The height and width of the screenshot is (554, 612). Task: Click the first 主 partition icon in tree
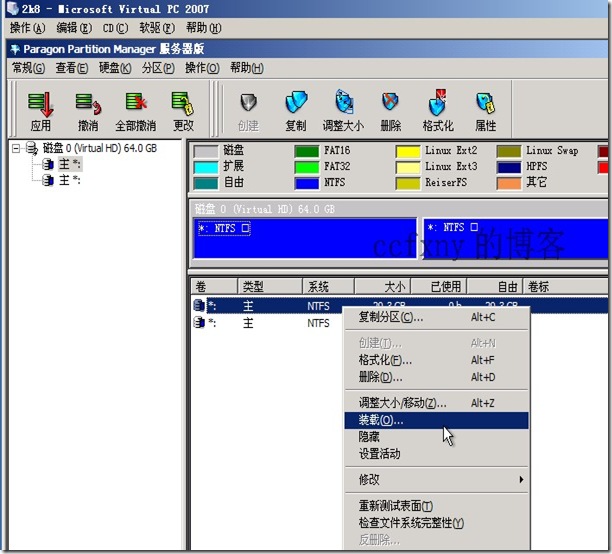pos(48,164)
